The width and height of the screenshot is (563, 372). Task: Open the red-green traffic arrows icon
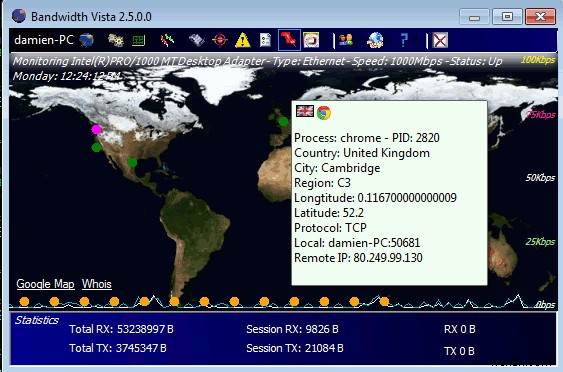click(x=167, y=40)
